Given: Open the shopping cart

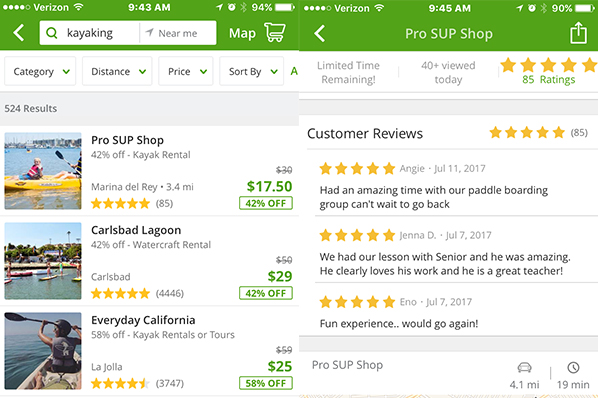Looking at the screenshot, I should coord(275,32).
